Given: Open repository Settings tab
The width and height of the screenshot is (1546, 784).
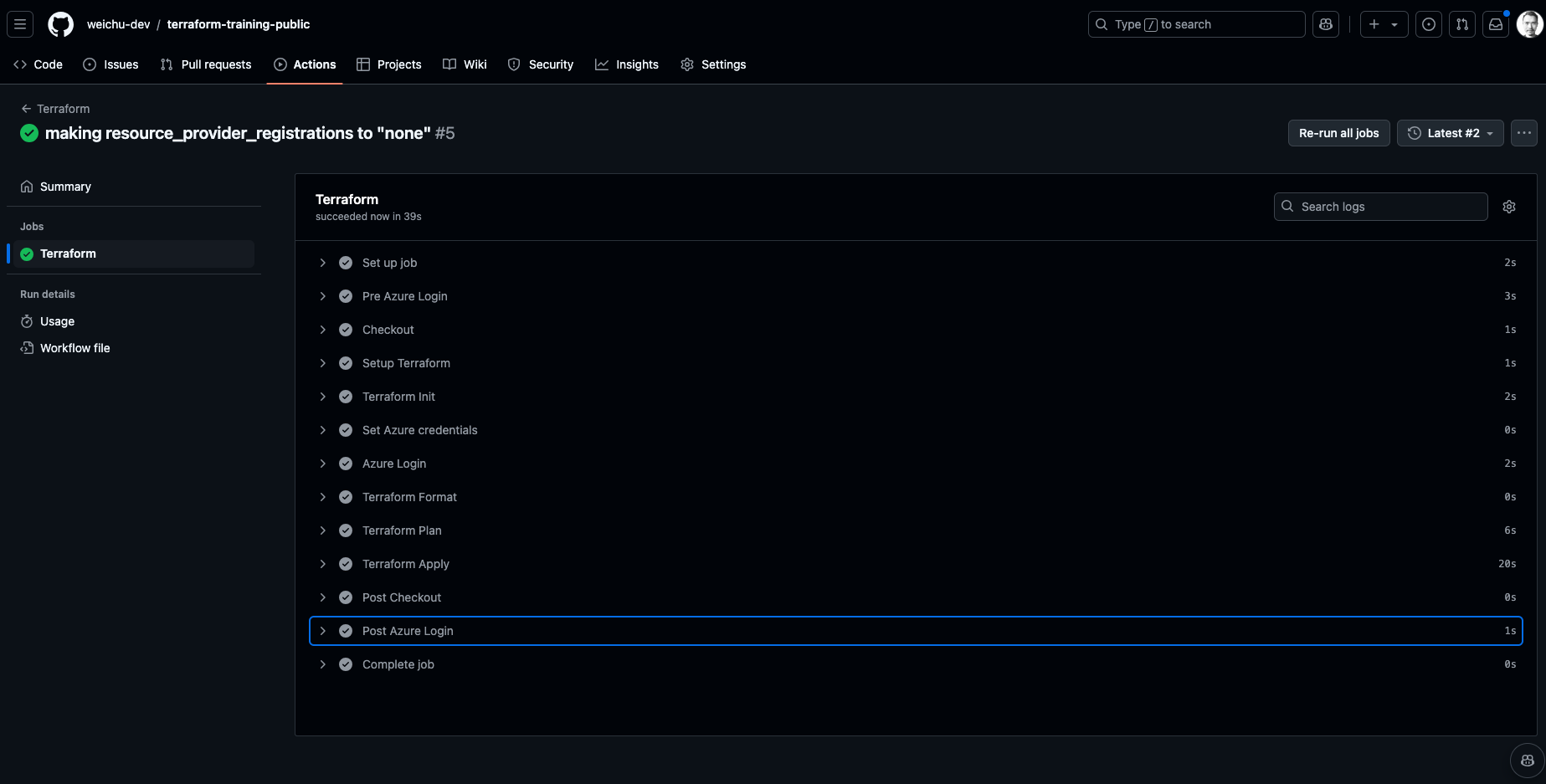Looking at the screenshot, I should pyautogui.click(x=713, y=64).
